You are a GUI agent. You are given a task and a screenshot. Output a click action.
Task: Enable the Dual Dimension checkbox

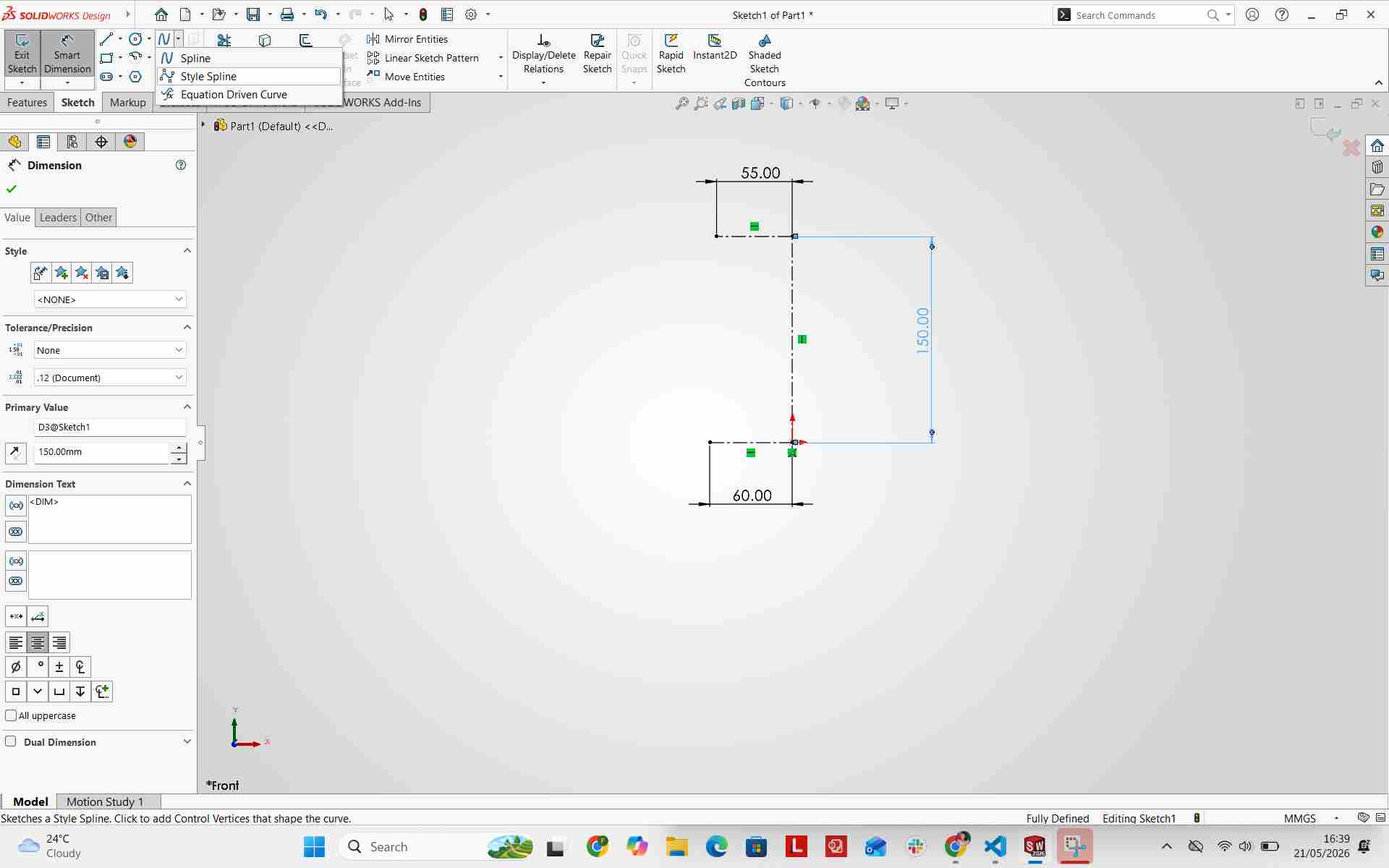pyautogui.click(x=11, y=741)
